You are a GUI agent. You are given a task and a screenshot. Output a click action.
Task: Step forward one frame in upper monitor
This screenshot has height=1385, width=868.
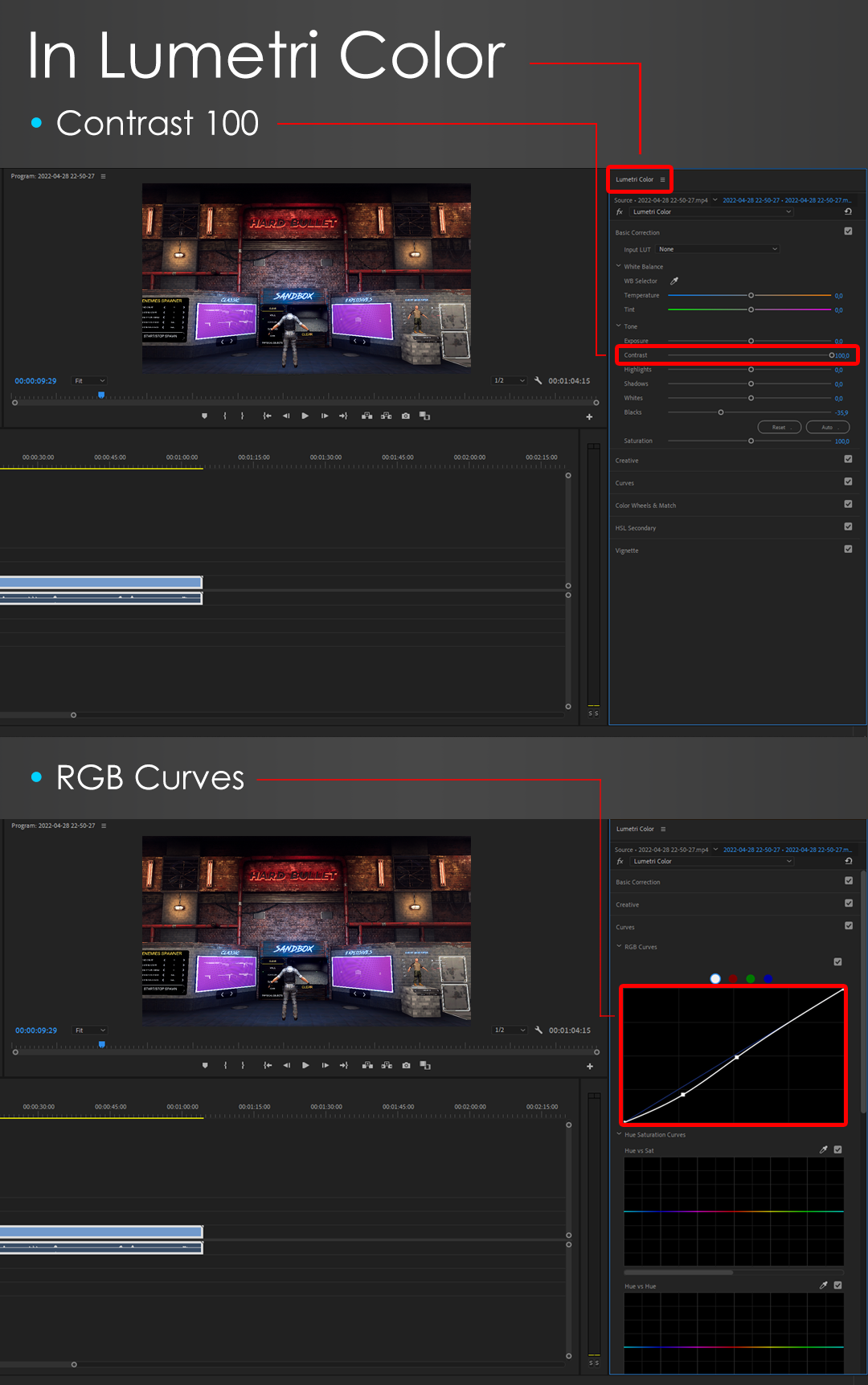(325, 416)
